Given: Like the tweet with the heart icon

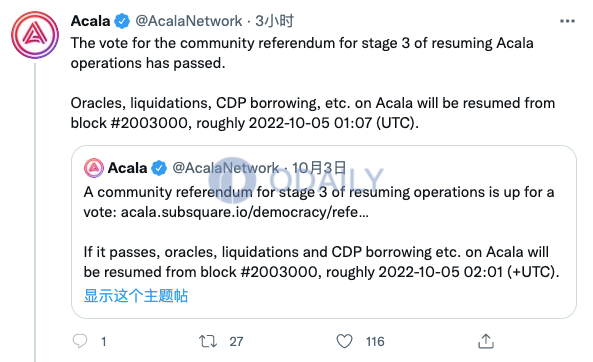Looking at the screenshot, I should (x=344, y=341).
